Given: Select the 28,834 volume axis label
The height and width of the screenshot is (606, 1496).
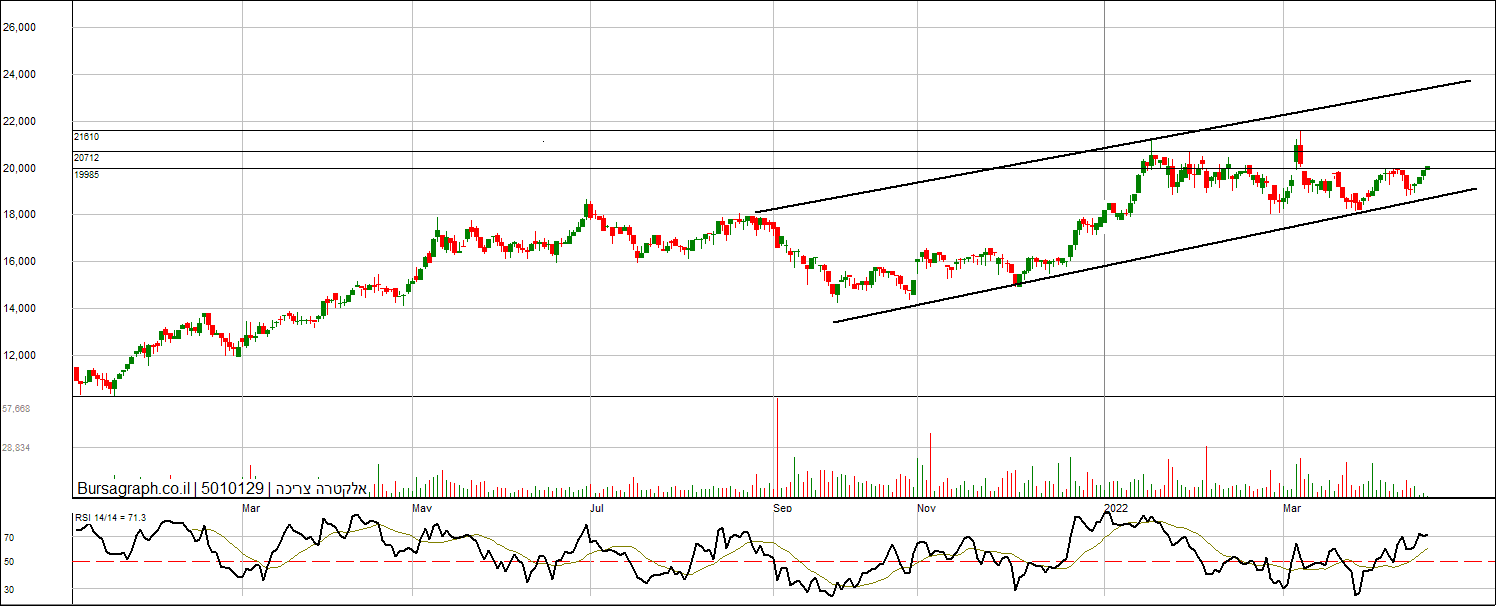Looking at the screenshot, I should tap(16, 448).
